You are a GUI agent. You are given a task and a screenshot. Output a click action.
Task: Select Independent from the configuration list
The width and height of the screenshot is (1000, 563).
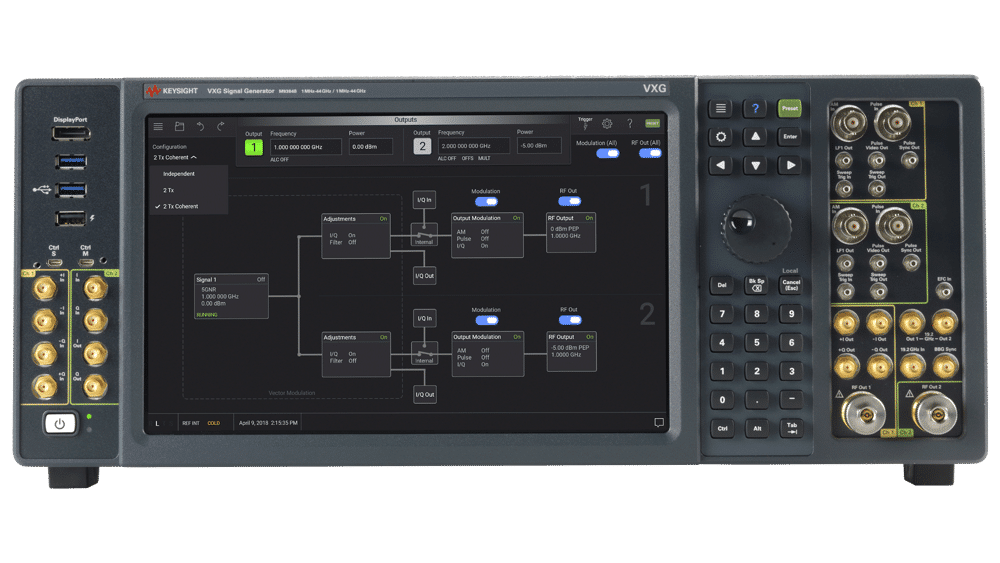point(179,174)
